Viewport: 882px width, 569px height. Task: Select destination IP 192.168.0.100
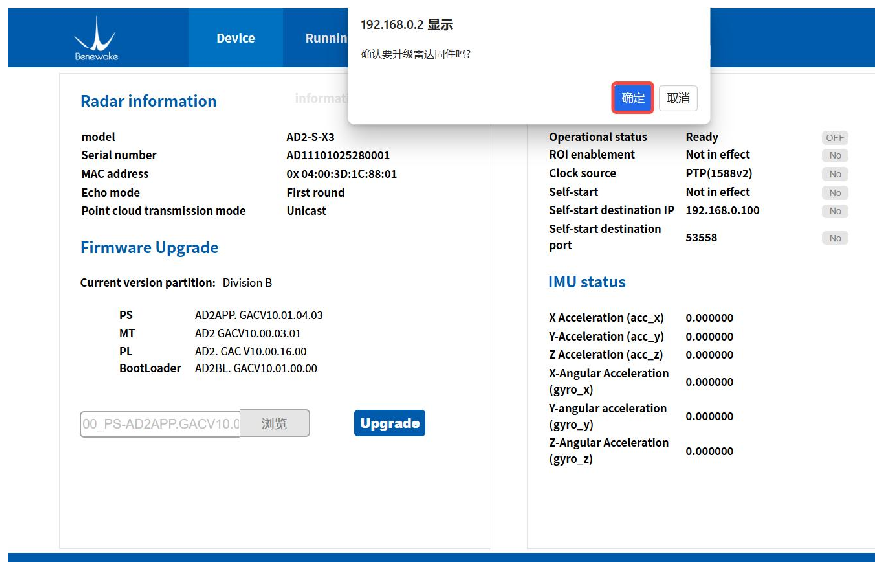(x=722, y=210)
